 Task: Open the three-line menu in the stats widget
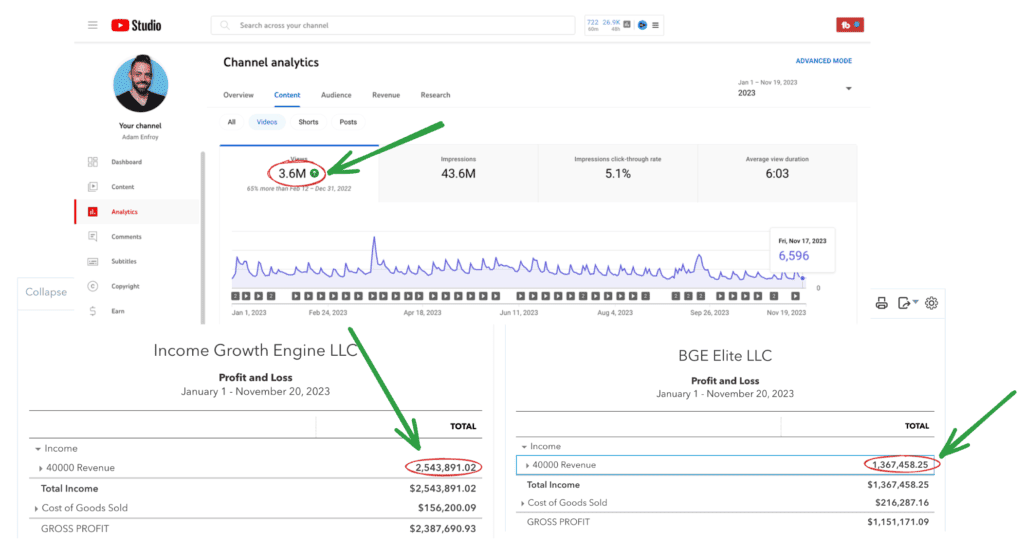coord(656,25)
